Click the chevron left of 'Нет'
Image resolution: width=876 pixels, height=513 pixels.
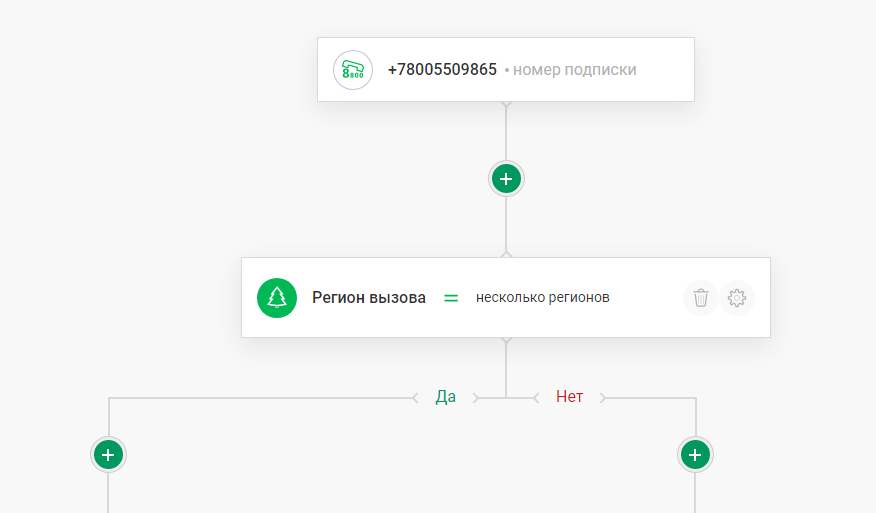point(536,398)
